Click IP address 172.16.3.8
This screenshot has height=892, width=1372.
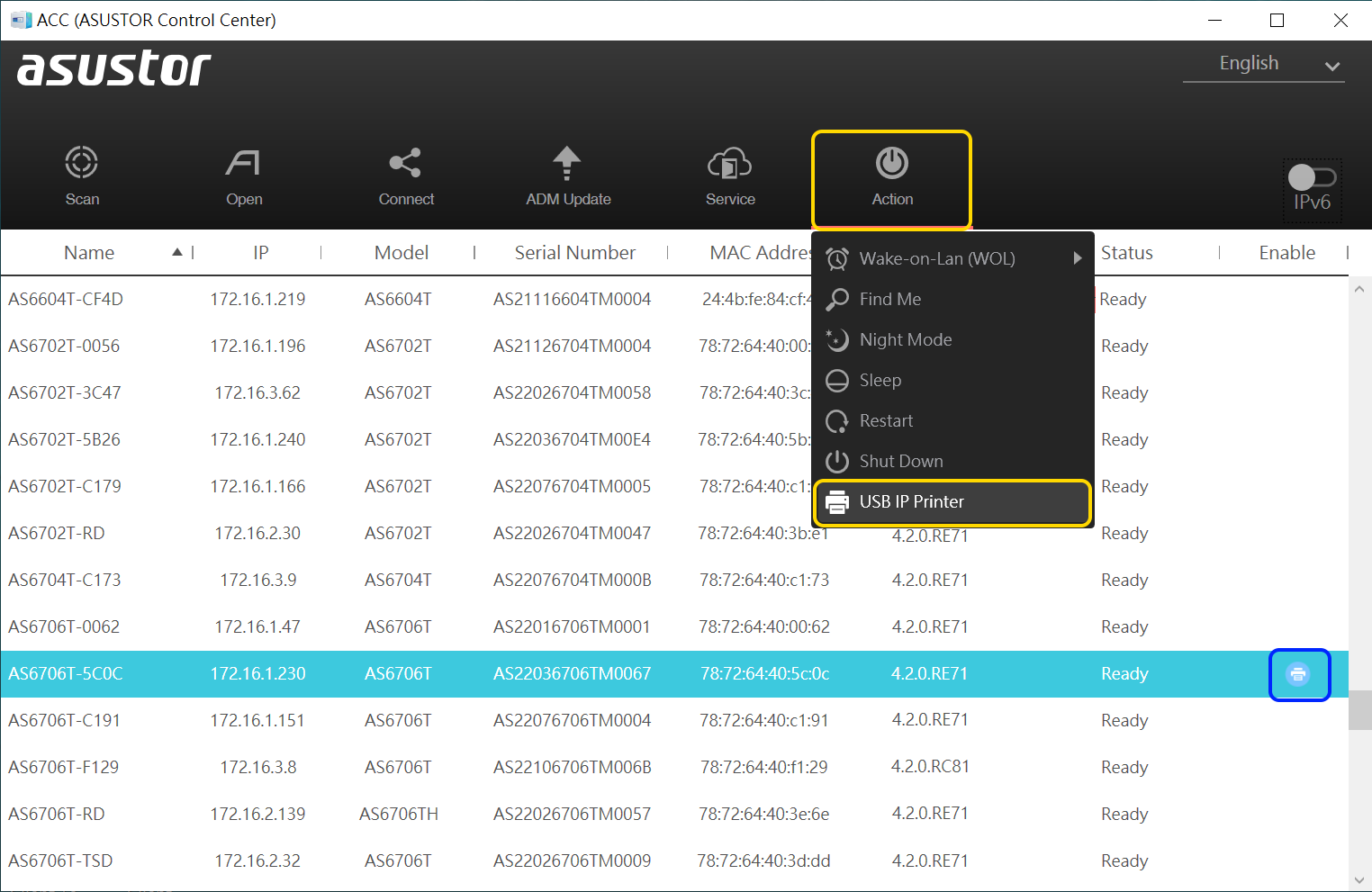pyautogui.click(x=258, y=768)
